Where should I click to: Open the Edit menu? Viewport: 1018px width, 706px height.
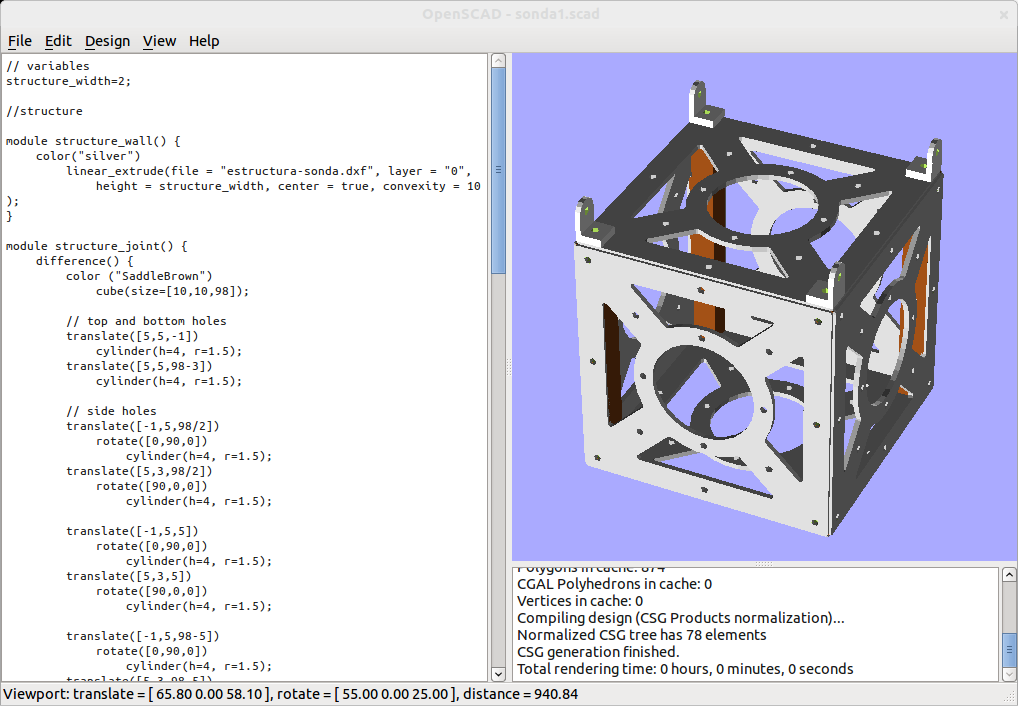tap(57, 41)
